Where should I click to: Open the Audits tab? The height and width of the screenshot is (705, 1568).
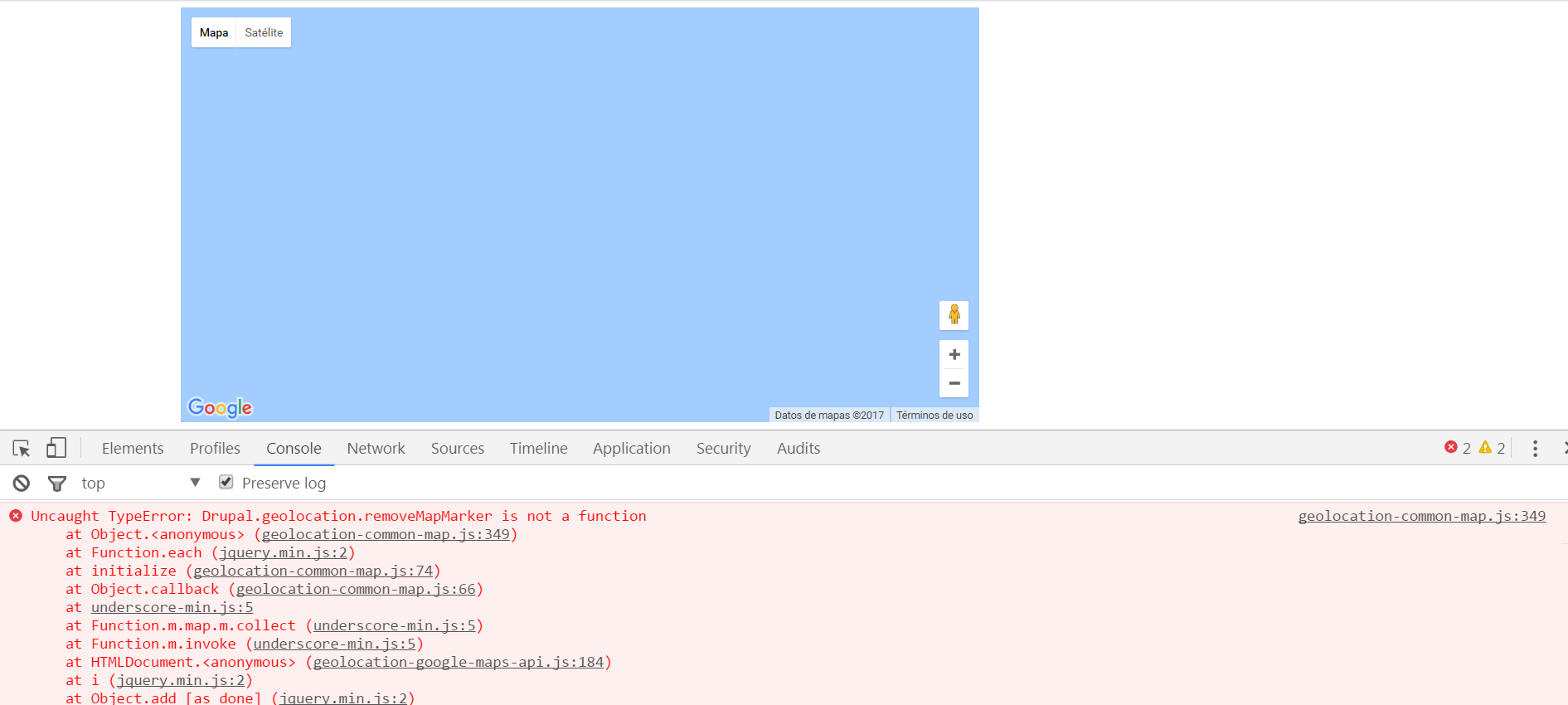pyautogui.click(x=798, y=448)
